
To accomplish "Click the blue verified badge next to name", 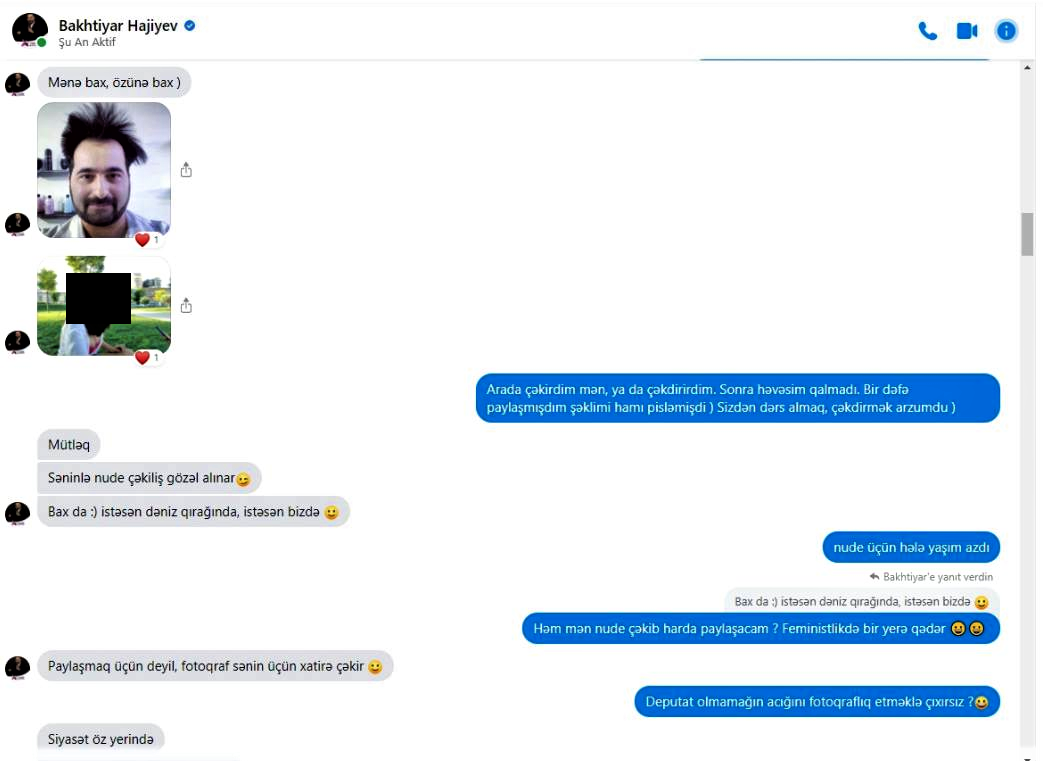I will 190,25.
